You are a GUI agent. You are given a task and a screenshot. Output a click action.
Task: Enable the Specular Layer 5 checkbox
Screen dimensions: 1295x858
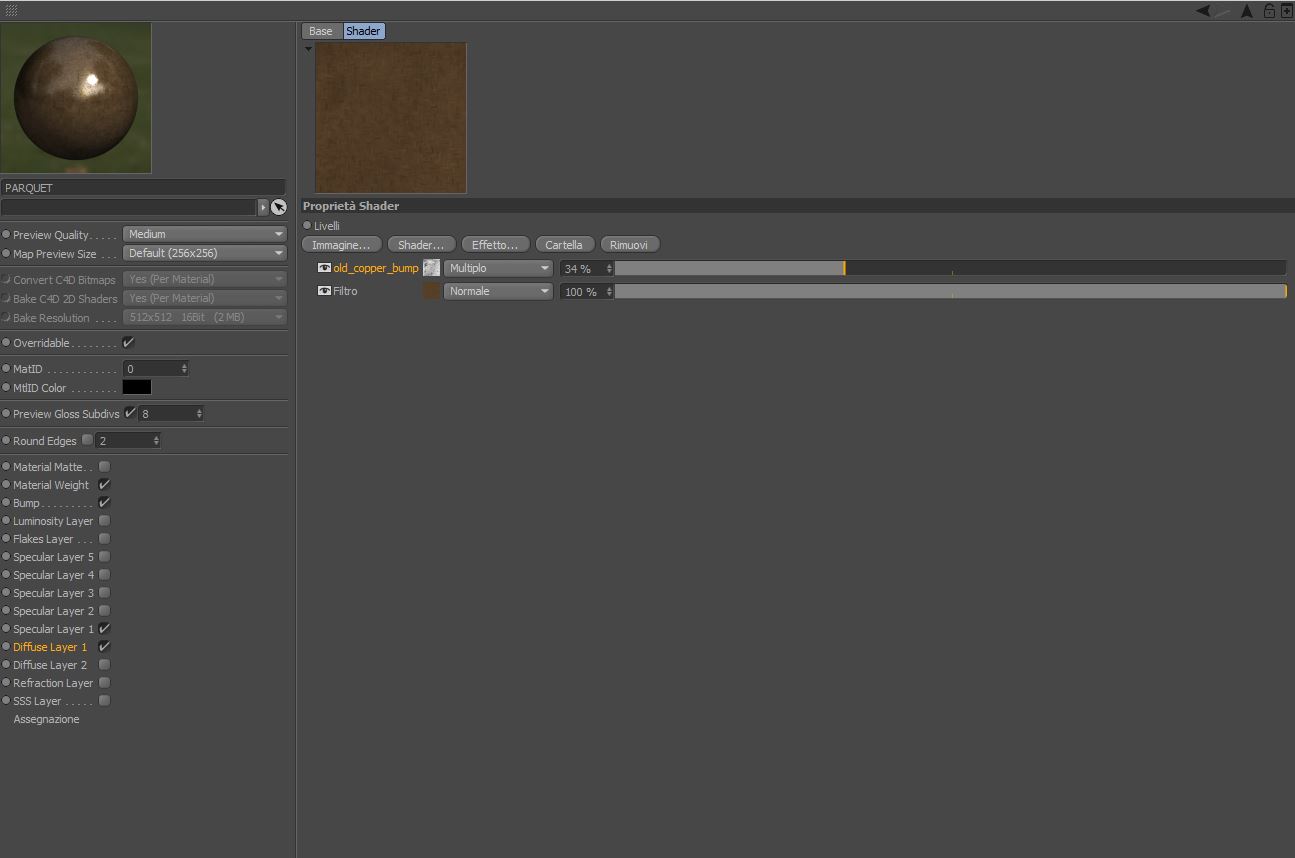104,557
